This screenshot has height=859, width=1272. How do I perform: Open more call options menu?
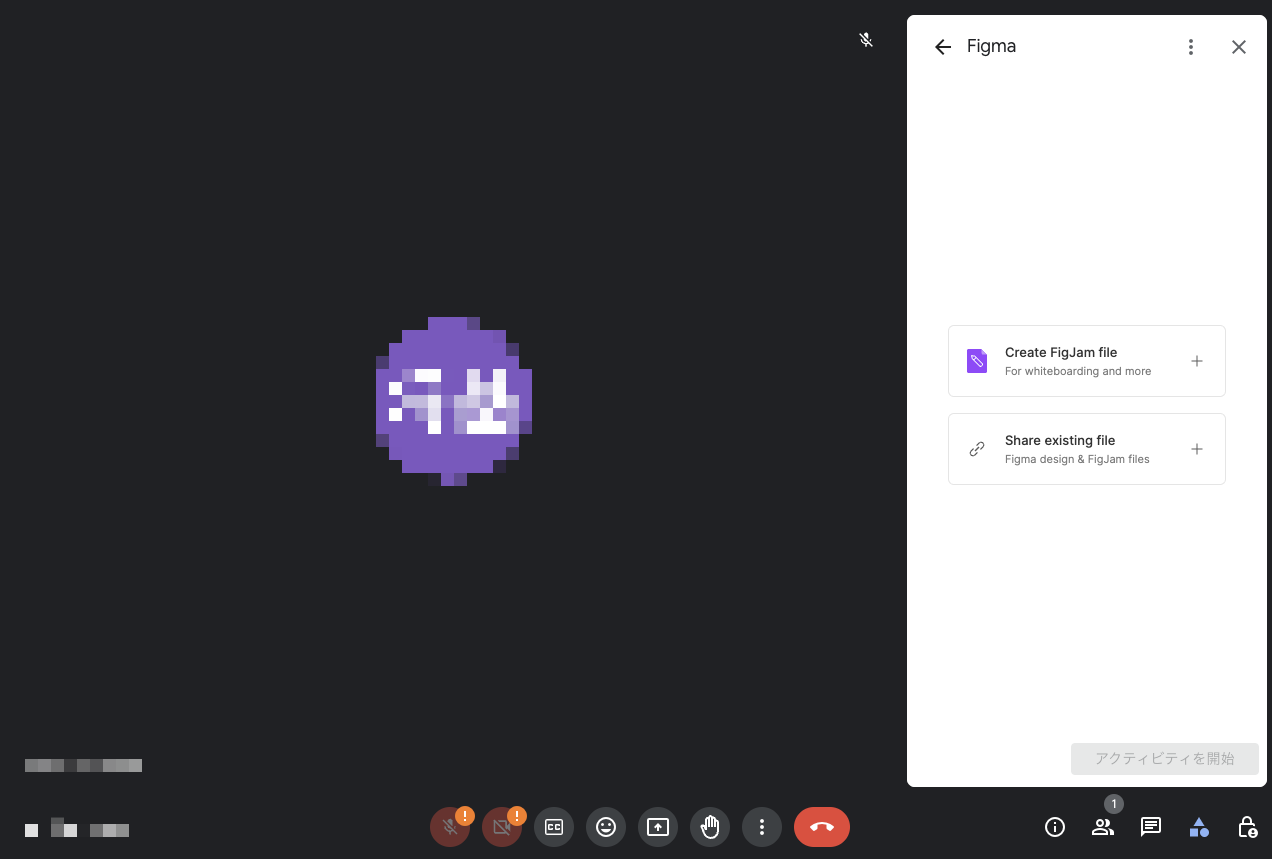[762, 827]
